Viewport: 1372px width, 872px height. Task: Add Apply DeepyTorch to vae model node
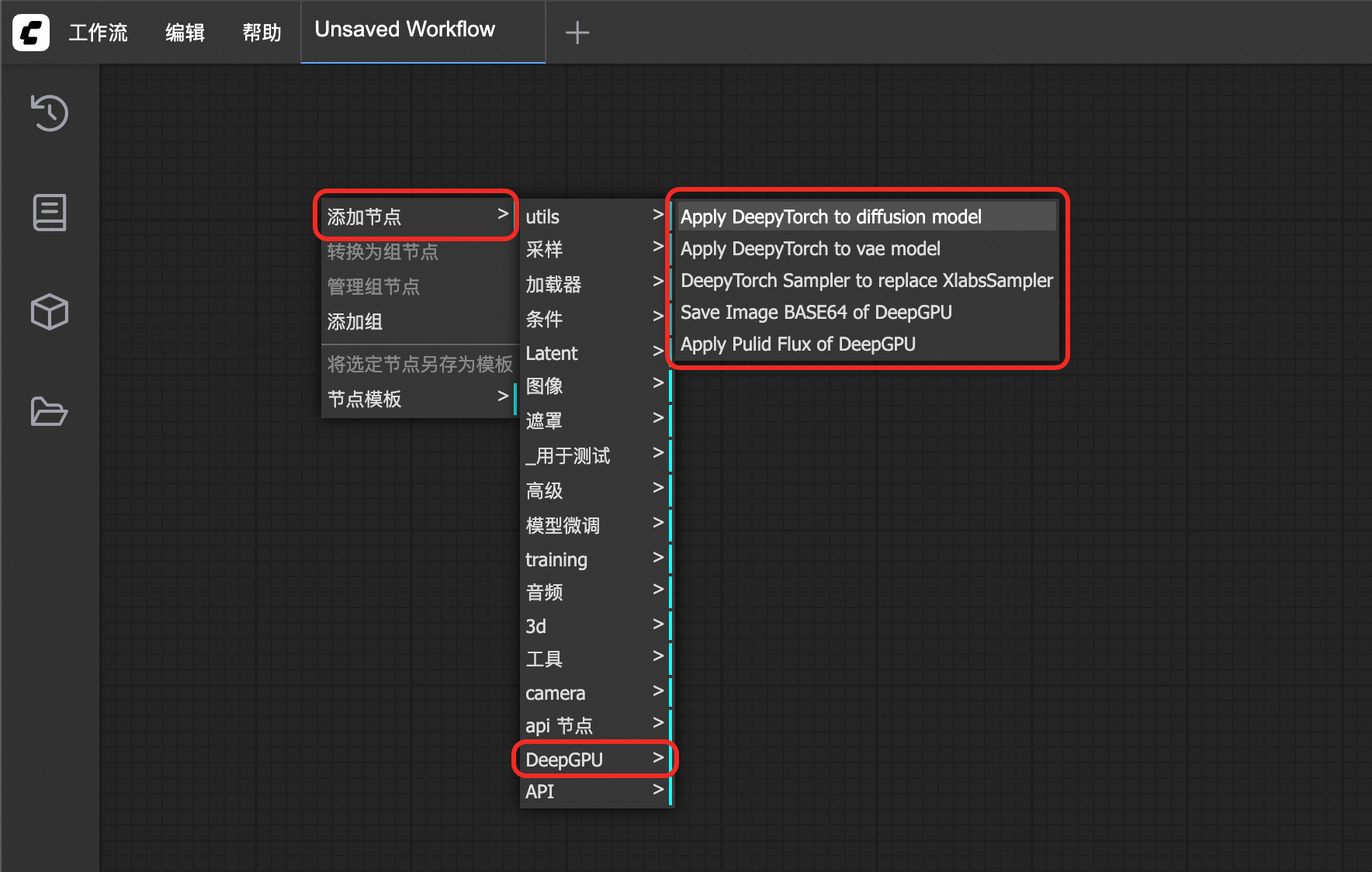[x=866, y=248]
